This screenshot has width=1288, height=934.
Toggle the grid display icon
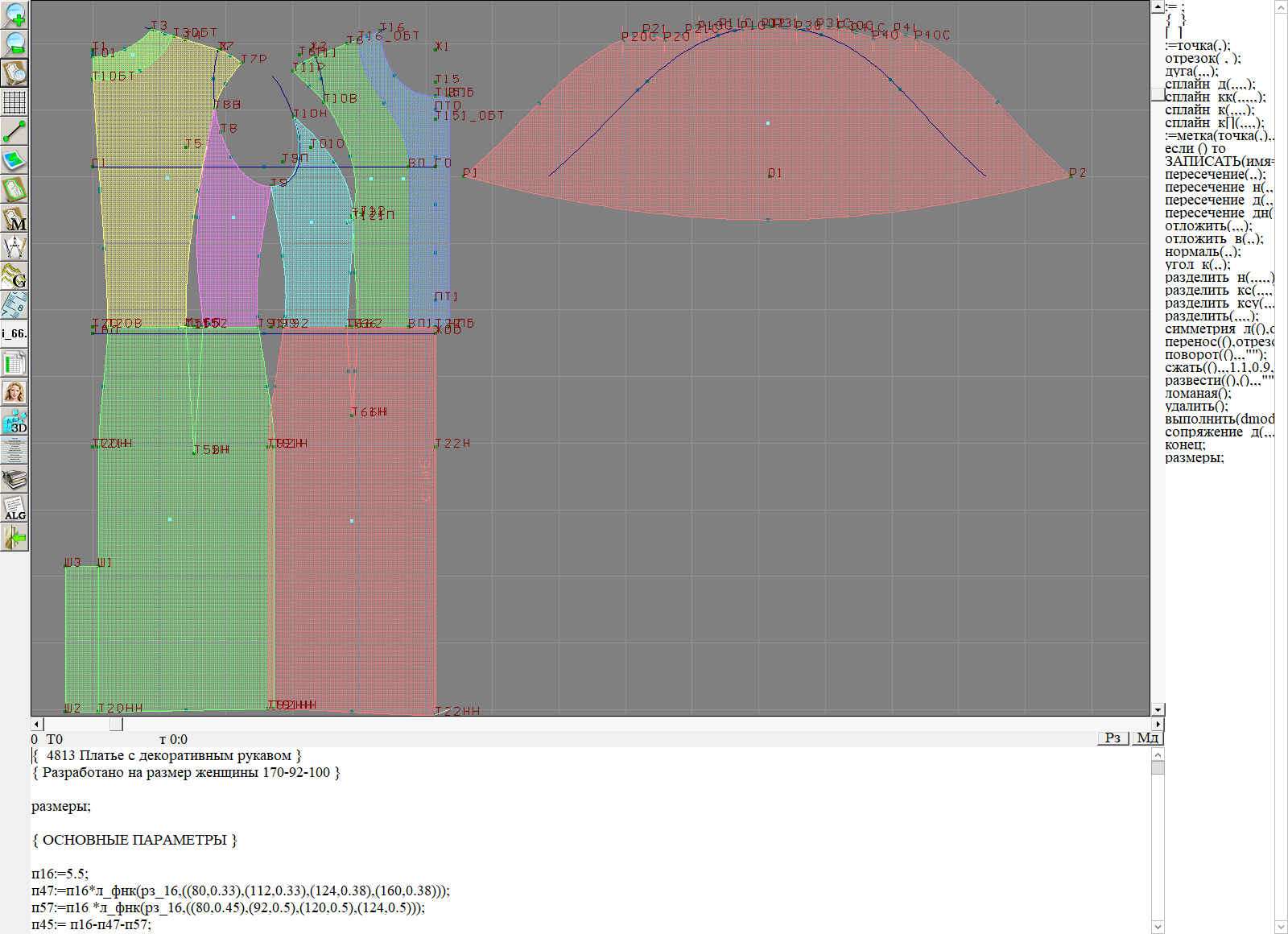(14, 102)
